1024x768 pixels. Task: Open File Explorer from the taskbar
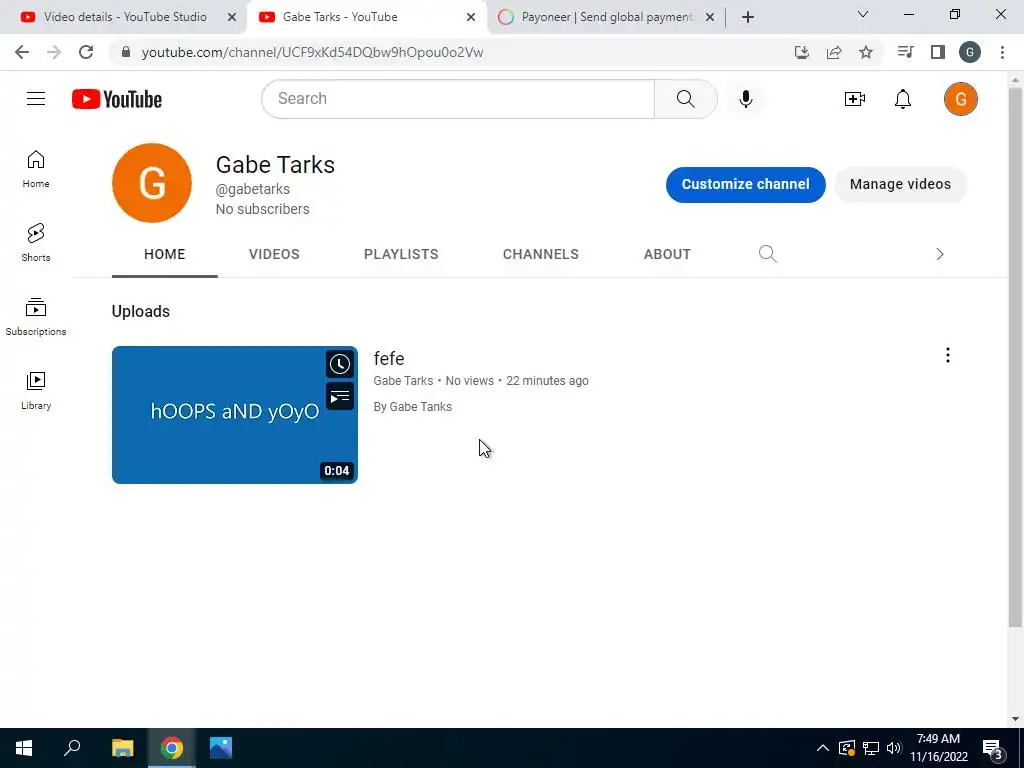click(122, 748)
